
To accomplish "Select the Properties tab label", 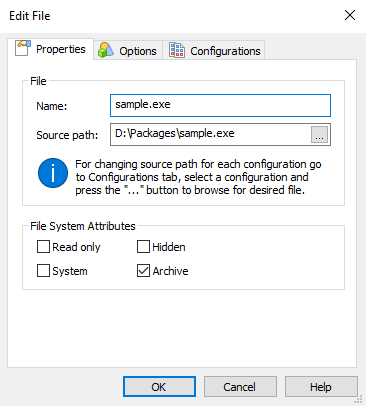I will pyautogui.click(x=61, y=49).
